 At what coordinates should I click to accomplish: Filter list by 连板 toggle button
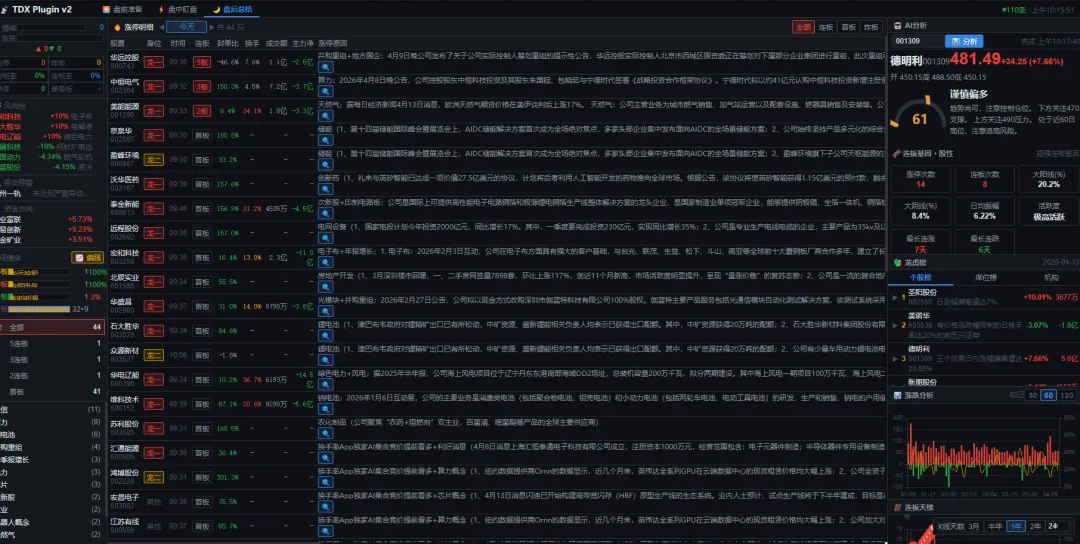pos(826,27)
